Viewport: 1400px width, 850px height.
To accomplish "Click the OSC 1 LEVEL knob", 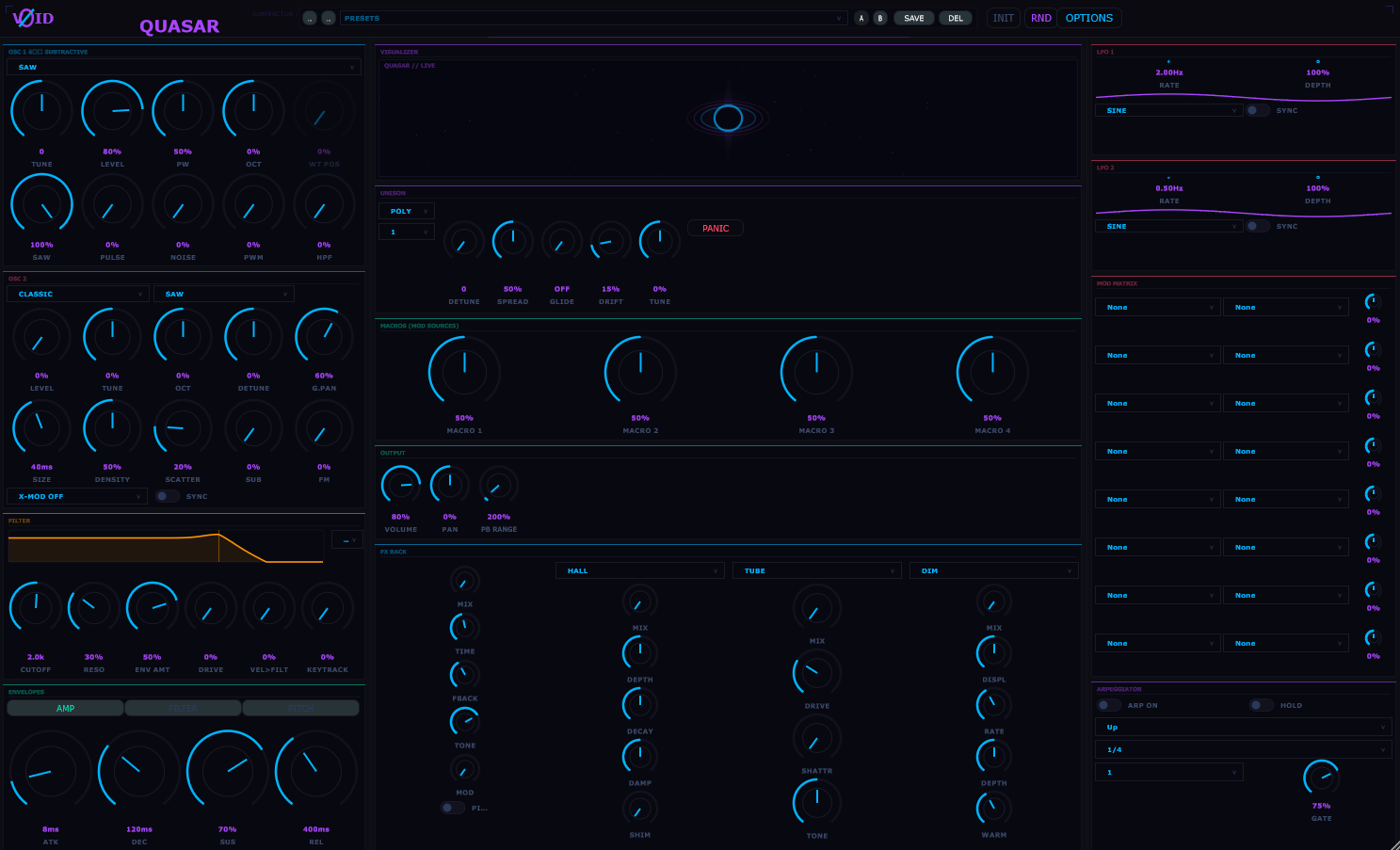I will point(112,111).
